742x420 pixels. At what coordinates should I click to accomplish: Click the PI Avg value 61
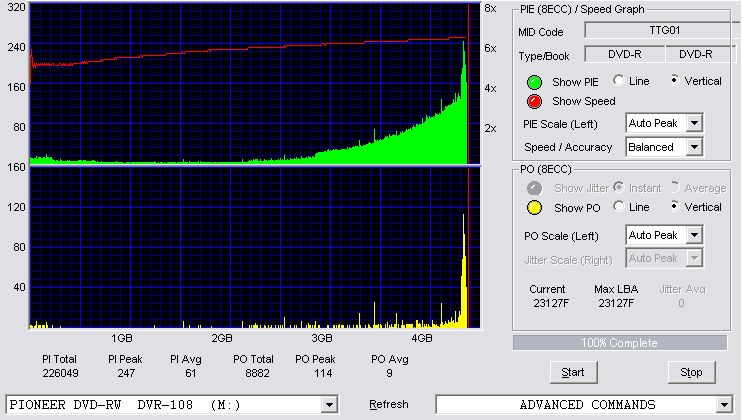pos(190,373)
